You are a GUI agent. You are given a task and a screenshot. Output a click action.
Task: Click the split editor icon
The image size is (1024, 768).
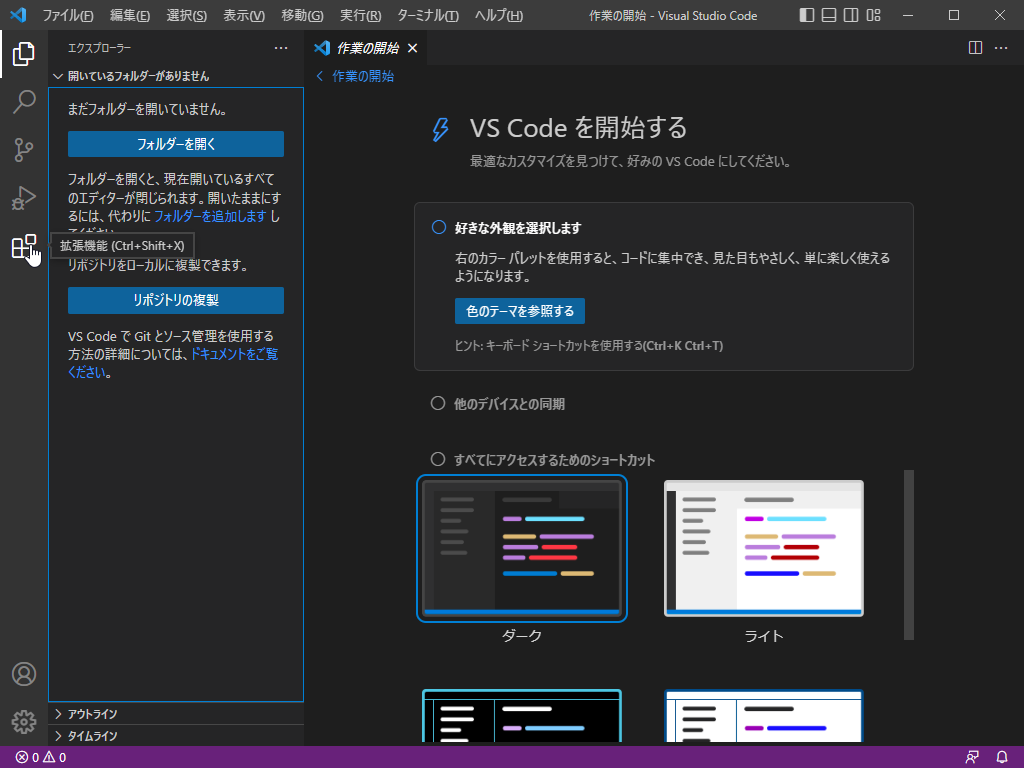(x=975, y=48)
